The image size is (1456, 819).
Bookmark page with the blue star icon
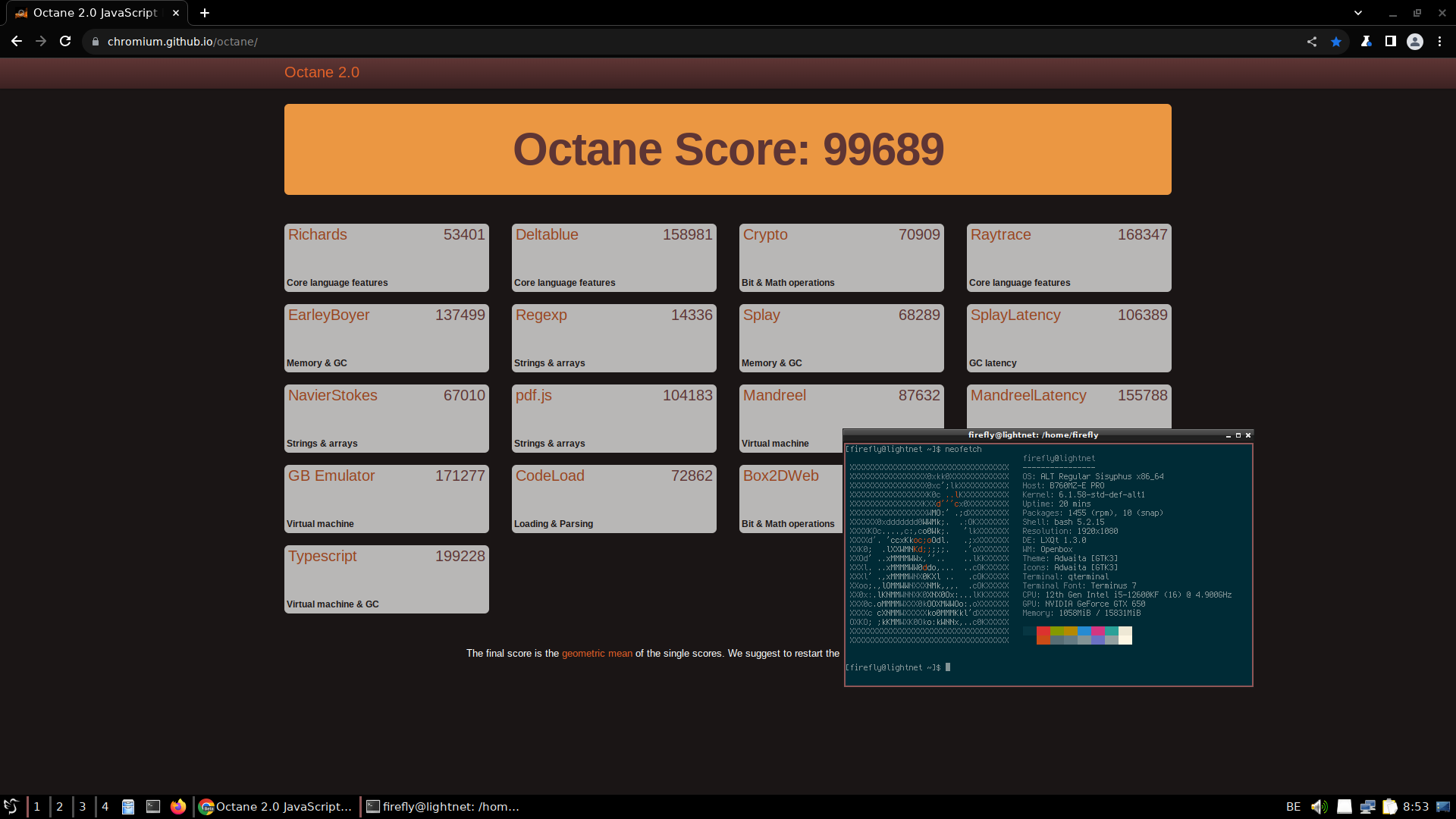pyautogui.click(x=1336, y=42)
